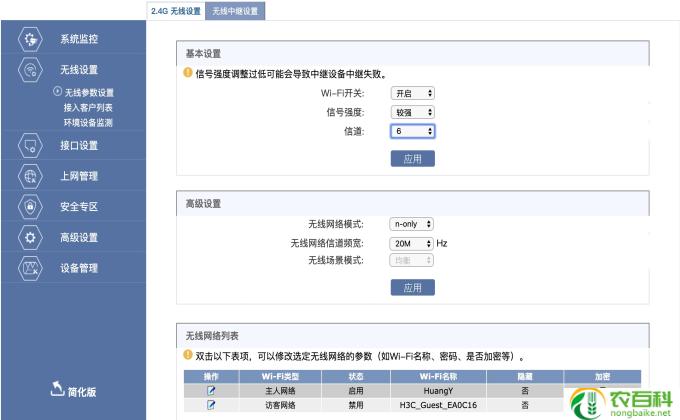Screen dimensions: 680x420
Task: Click the 系统监控 sidebar icon
Action: click(31, 39)
